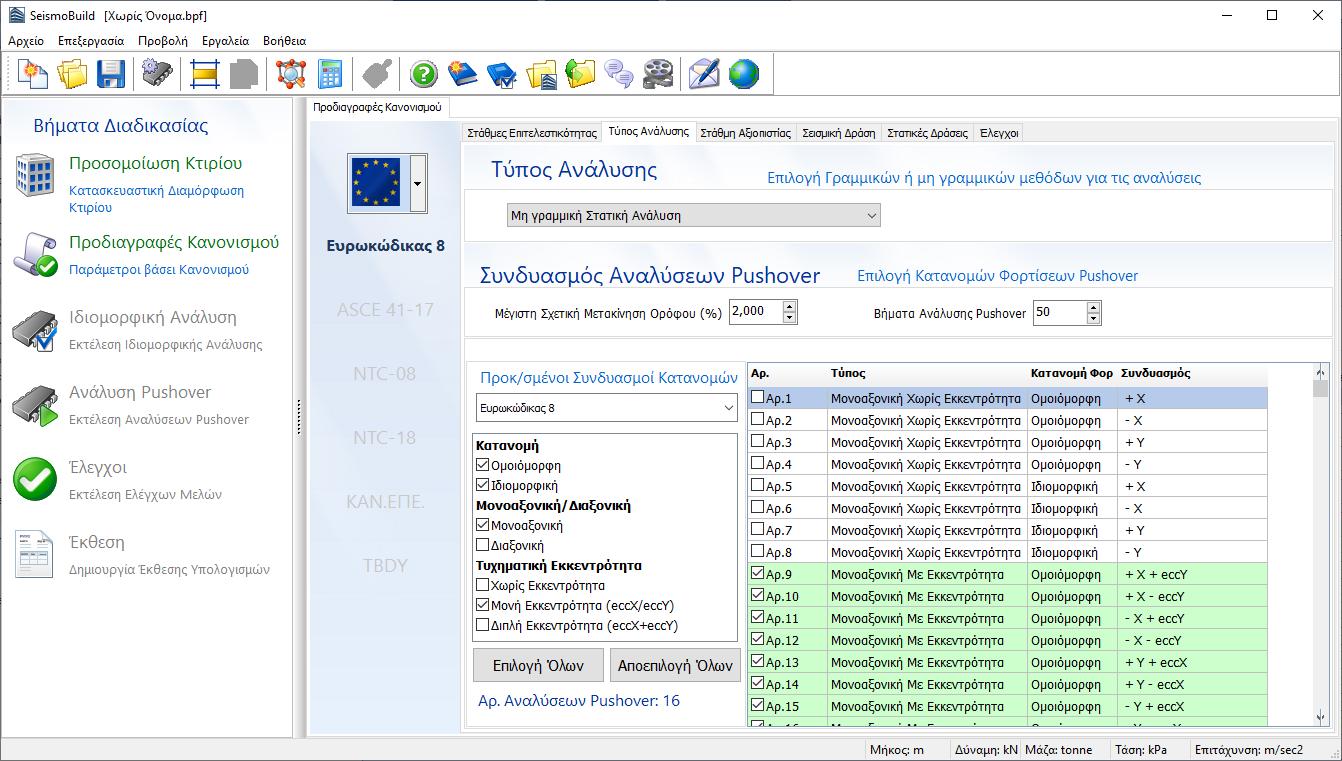1342x761 pixels.
Task: Click the maximum storey drift input field
Action: tap(753, 312)
